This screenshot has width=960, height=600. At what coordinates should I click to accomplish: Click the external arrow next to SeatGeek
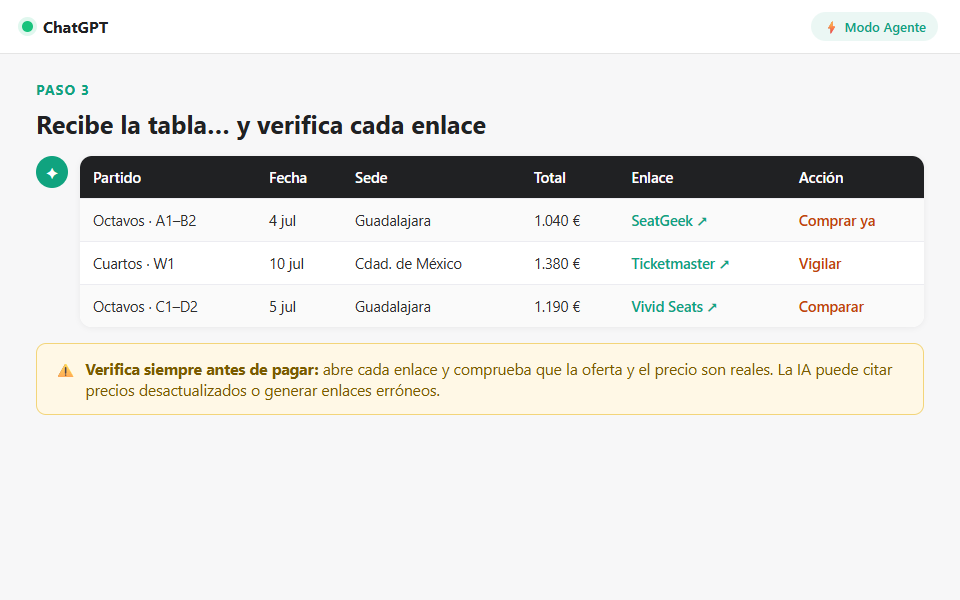[702, 222]
